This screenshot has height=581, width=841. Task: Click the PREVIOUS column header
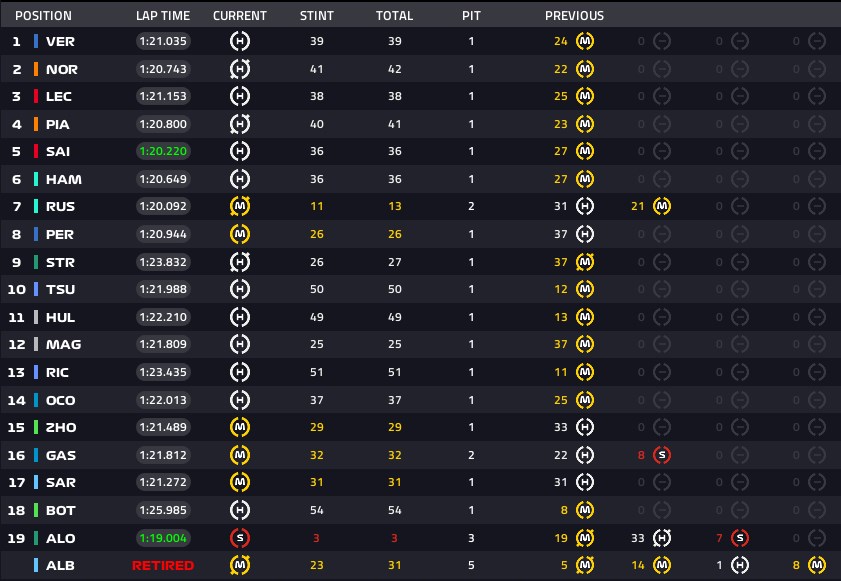point(574,16)
